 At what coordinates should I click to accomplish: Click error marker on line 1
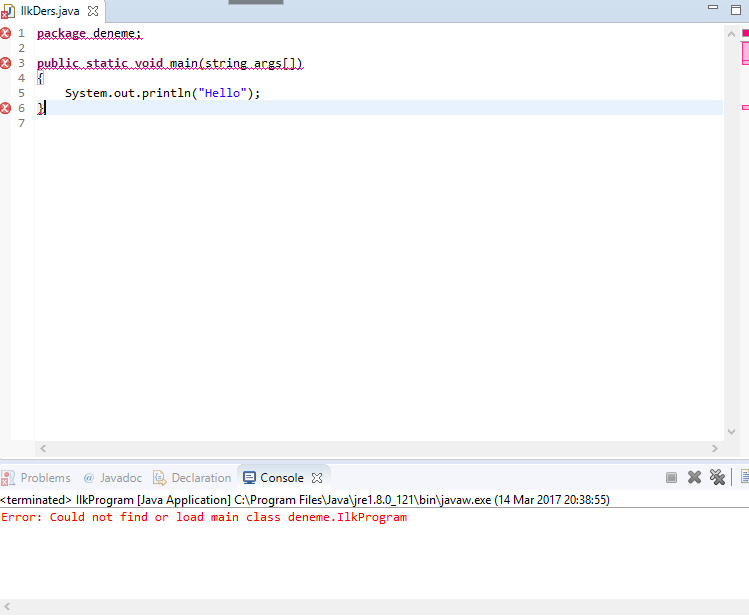tap(6, 33)
